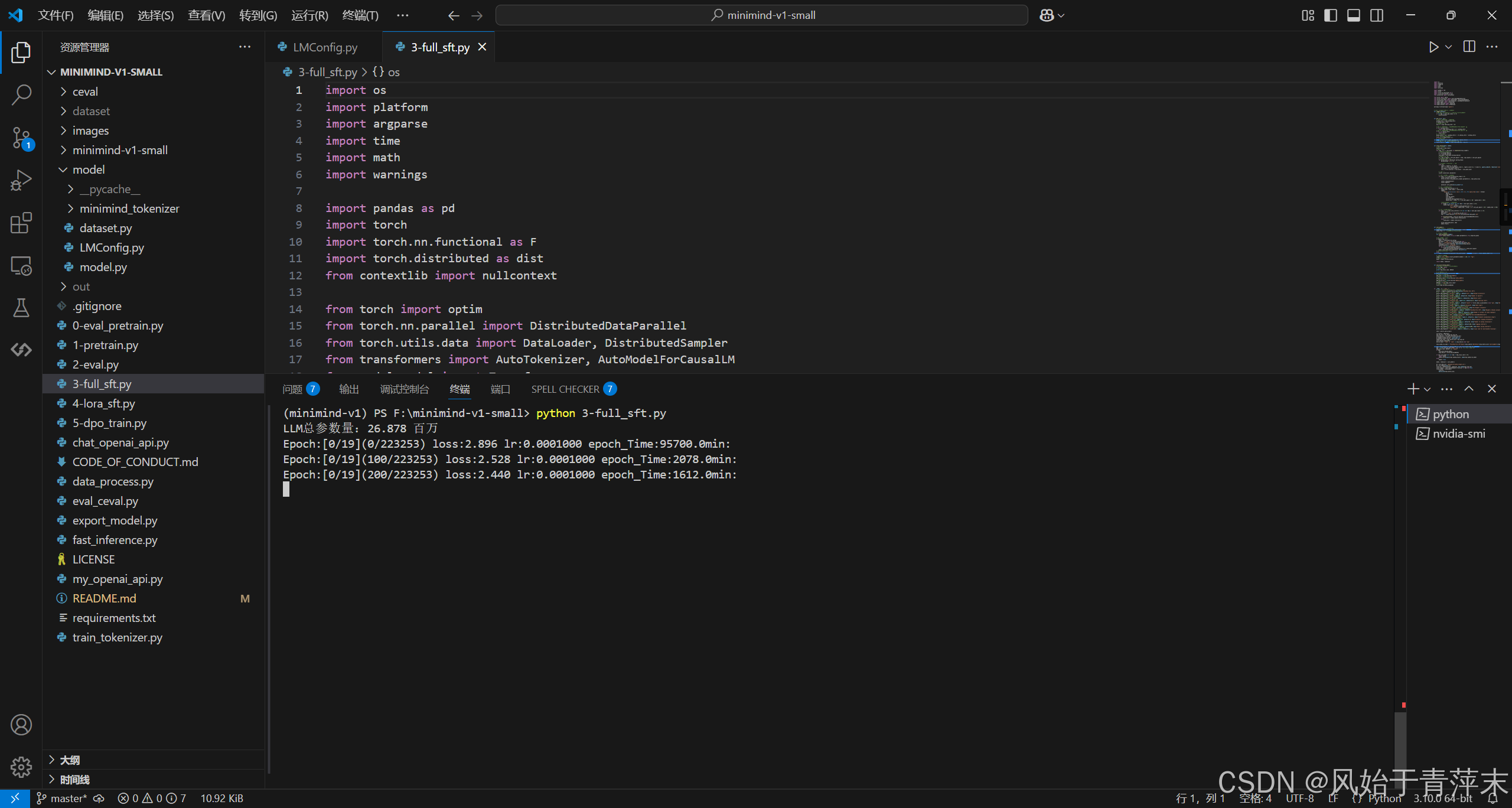
Task: Open README.md in file tree
Action: [x=154, y=598]
